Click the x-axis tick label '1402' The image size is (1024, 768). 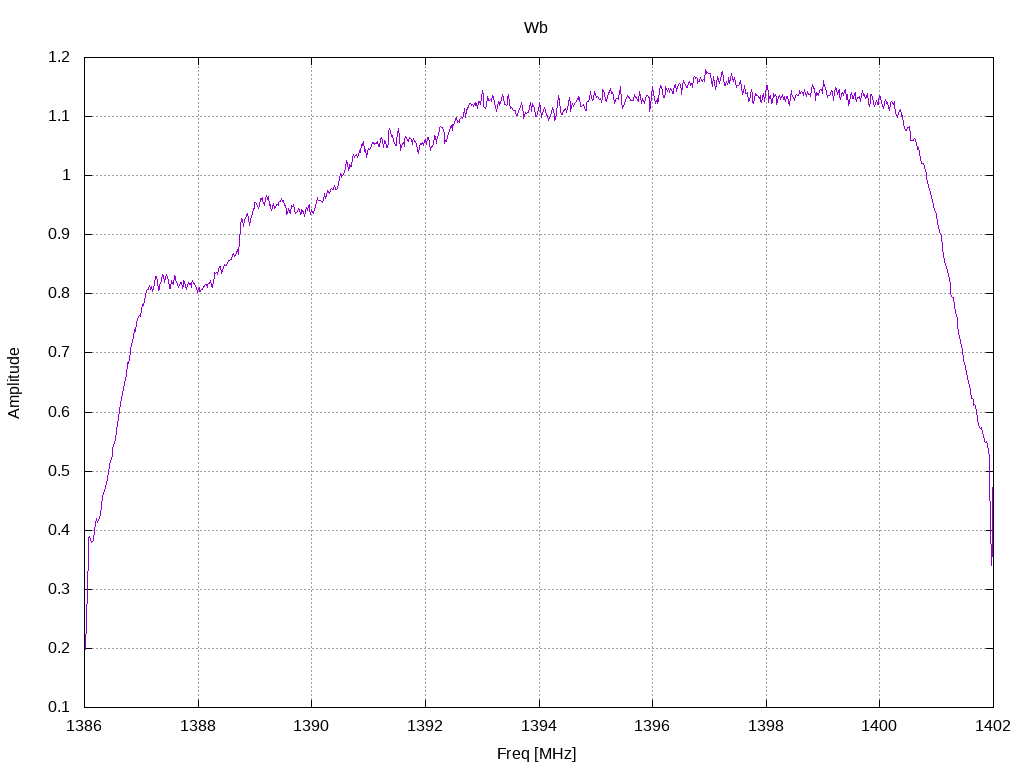click(993, 726)
